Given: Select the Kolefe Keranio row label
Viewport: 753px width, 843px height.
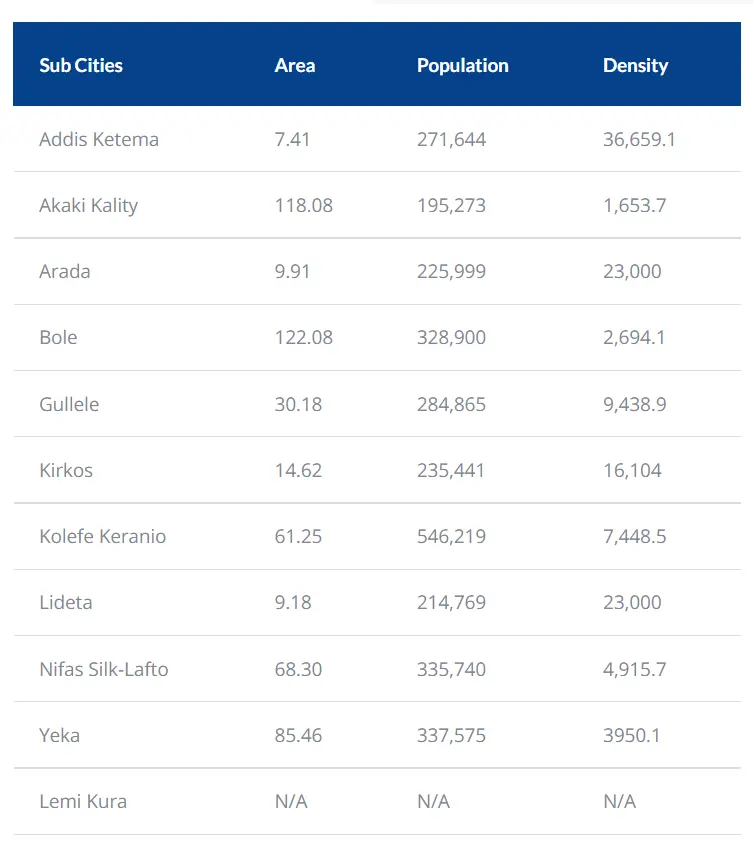Looking at the screenshot, I should pyautogui.click(x=103, y=536).
